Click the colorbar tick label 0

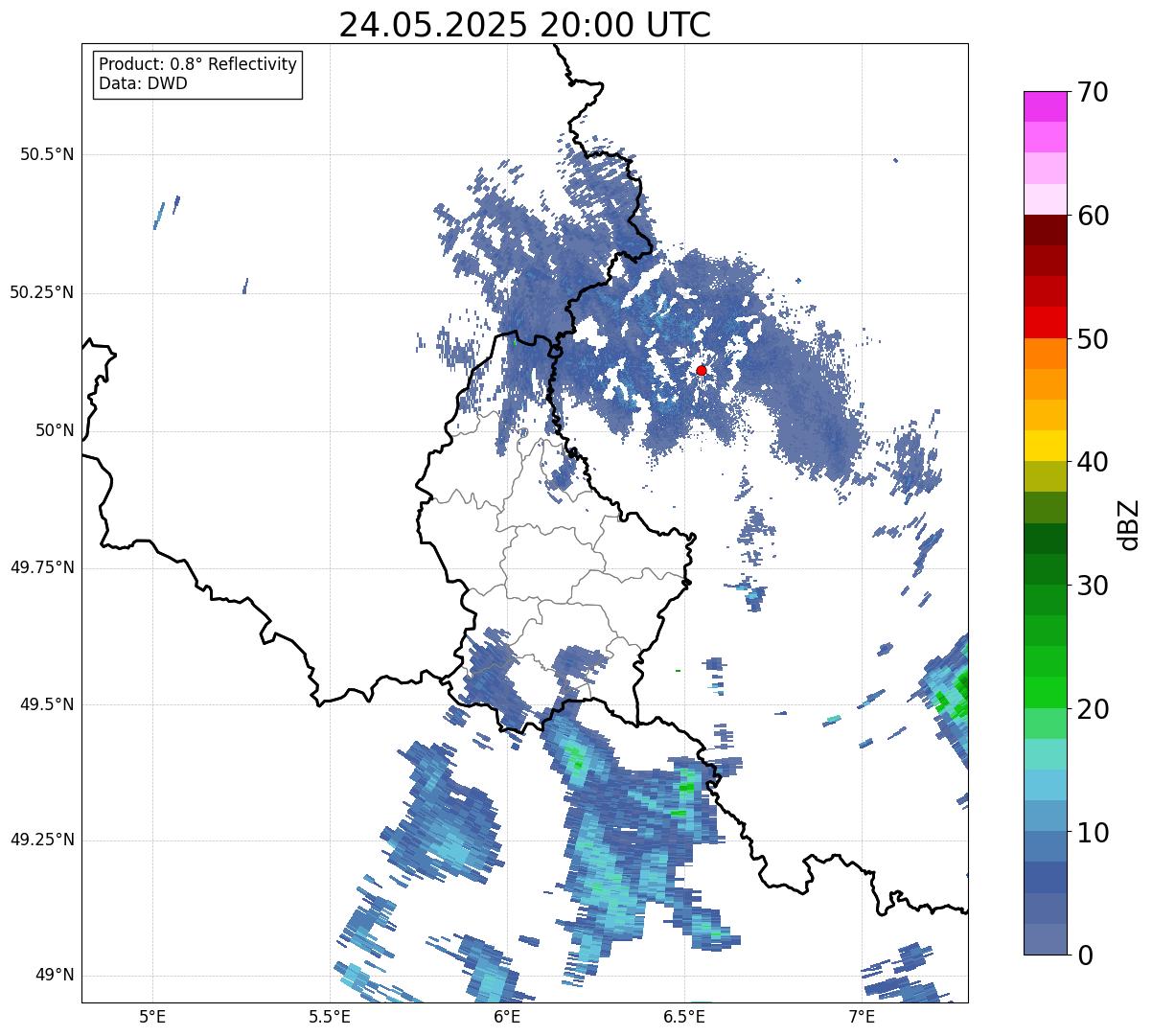1085,955
